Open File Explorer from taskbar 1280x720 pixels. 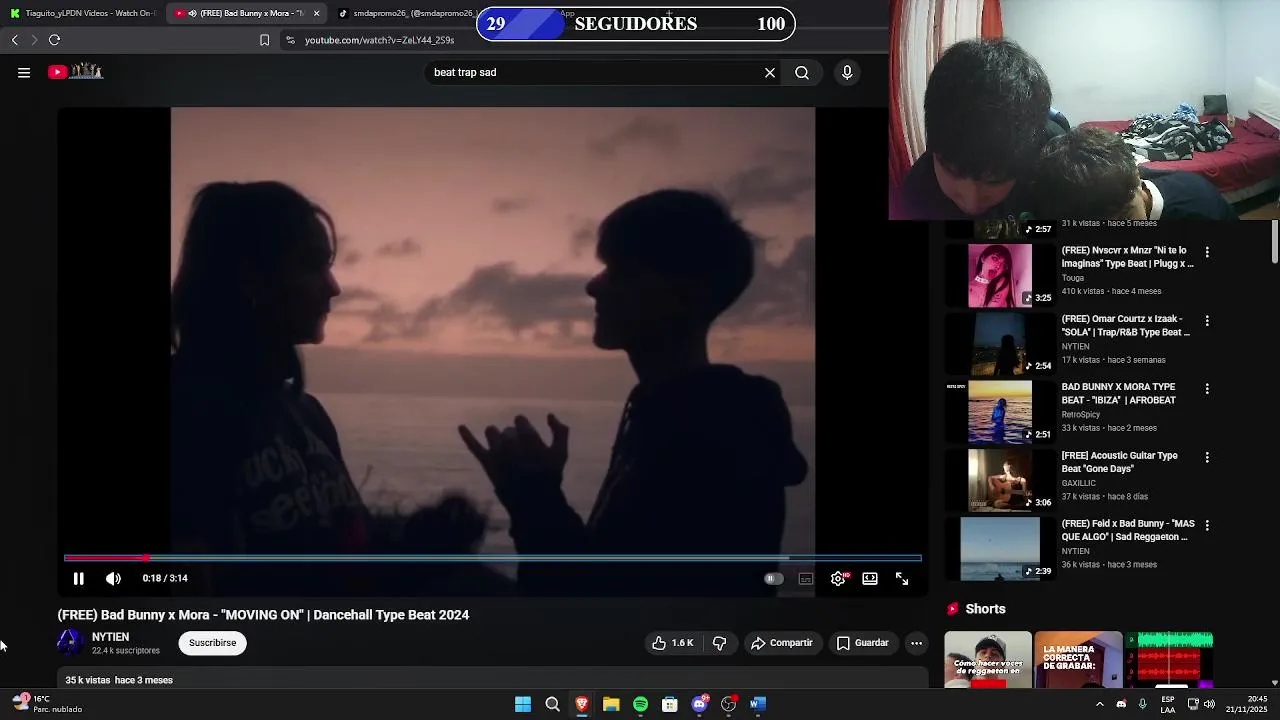click(x=611, y=704)
